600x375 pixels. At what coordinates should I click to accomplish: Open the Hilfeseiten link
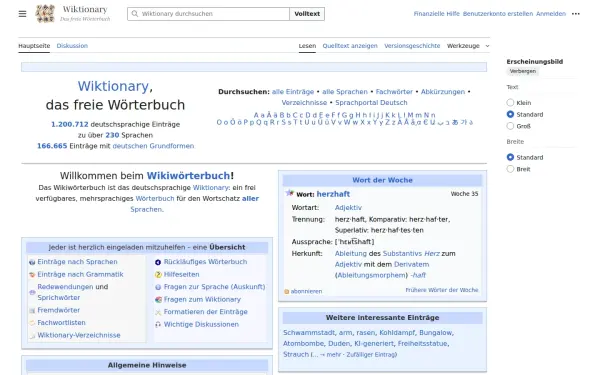pyautogui.click(x=181, y=274)
